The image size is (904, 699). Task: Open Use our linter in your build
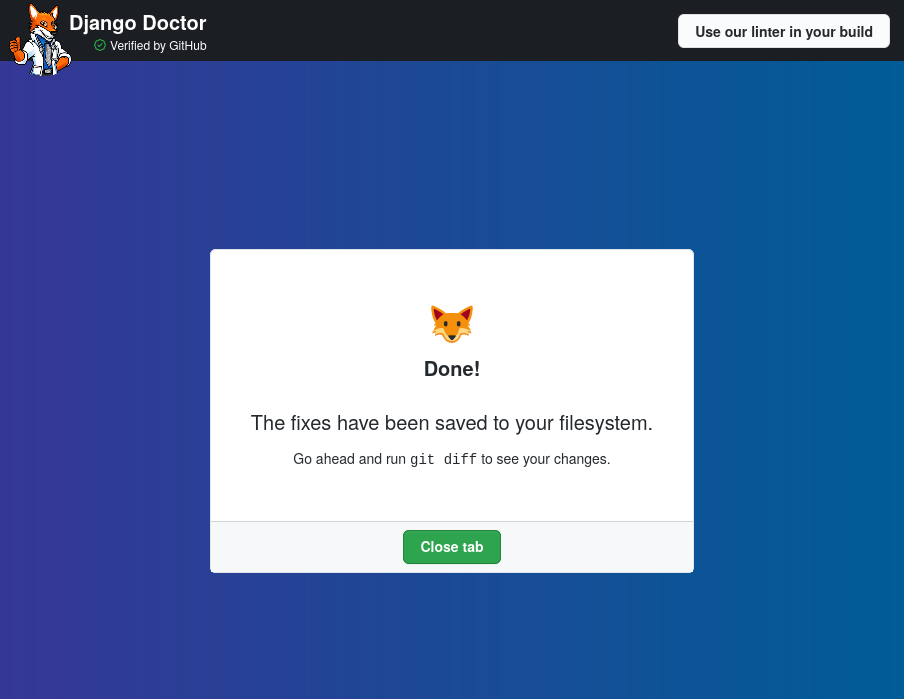point(784,31)
